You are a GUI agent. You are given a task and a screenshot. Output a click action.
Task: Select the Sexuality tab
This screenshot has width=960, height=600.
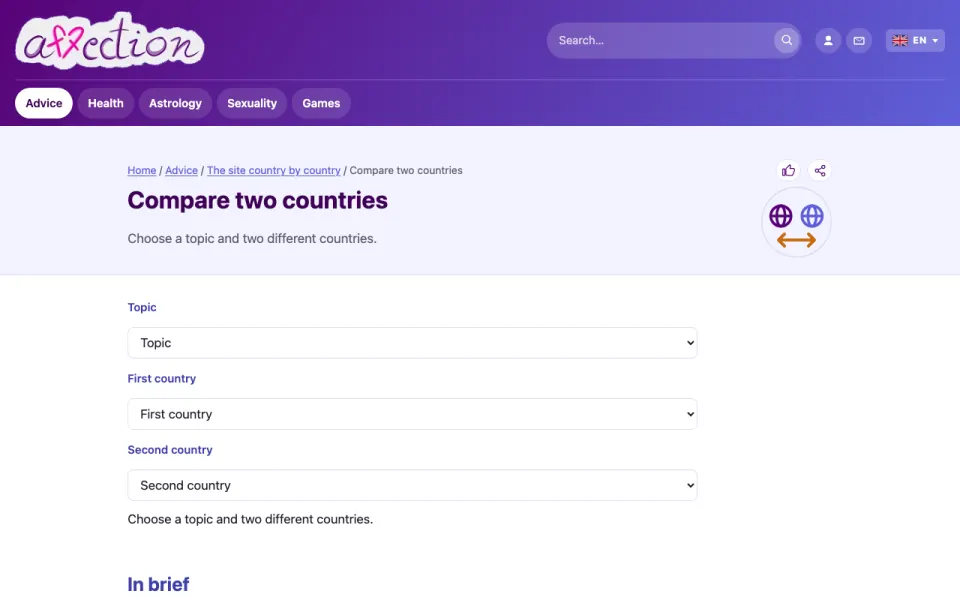(252, 103)
